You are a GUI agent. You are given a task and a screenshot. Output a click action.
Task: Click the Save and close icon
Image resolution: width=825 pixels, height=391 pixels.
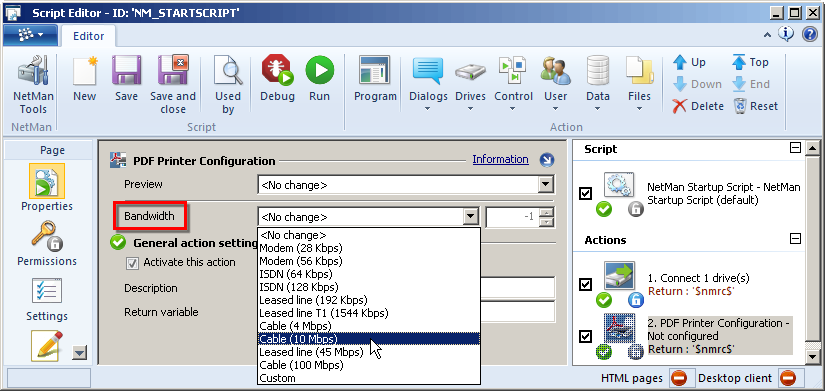[x=173, y=71]
